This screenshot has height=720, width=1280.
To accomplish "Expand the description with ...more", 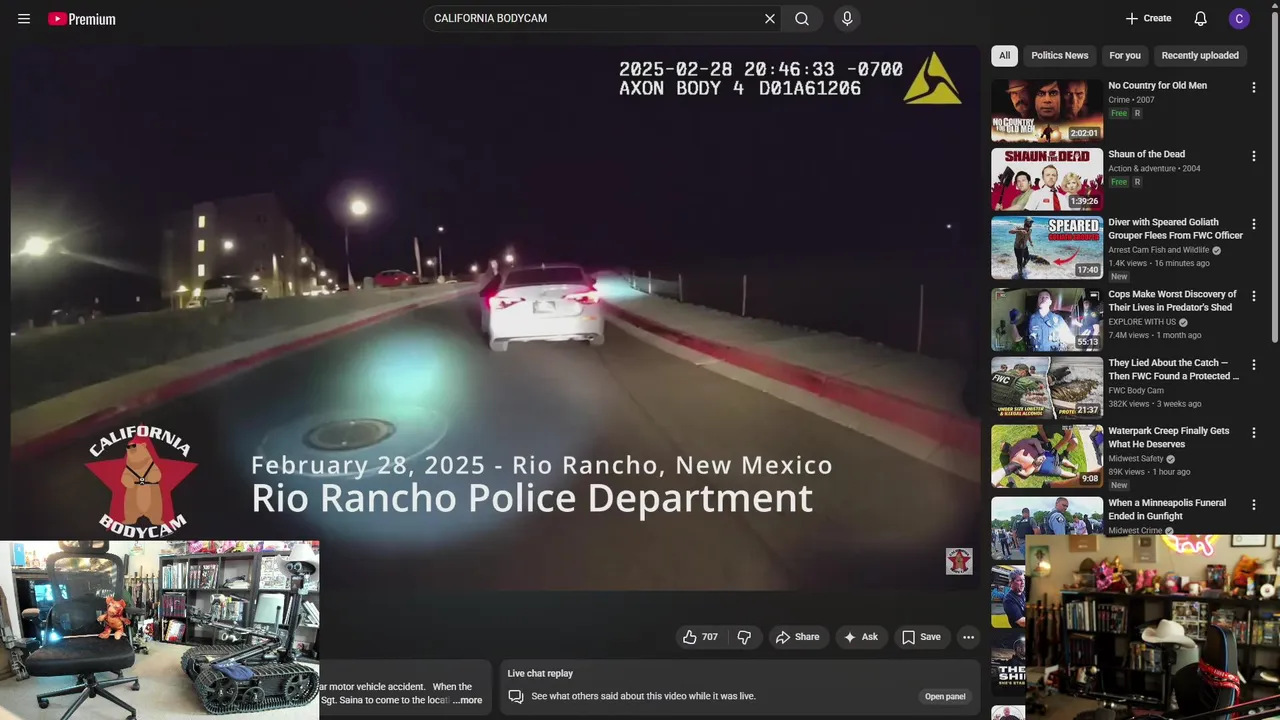I will pyautogui.click(x=467, y=700).
